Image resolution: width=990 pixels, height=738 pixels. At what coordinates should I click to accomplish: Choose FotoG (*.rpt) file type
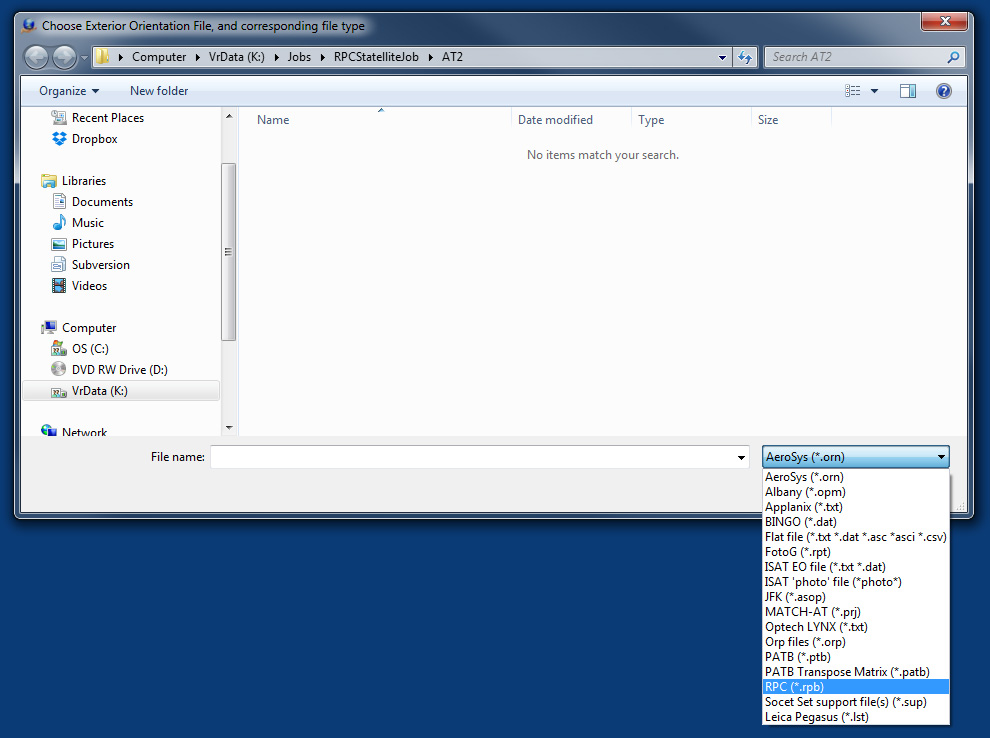tap(856, 552)
